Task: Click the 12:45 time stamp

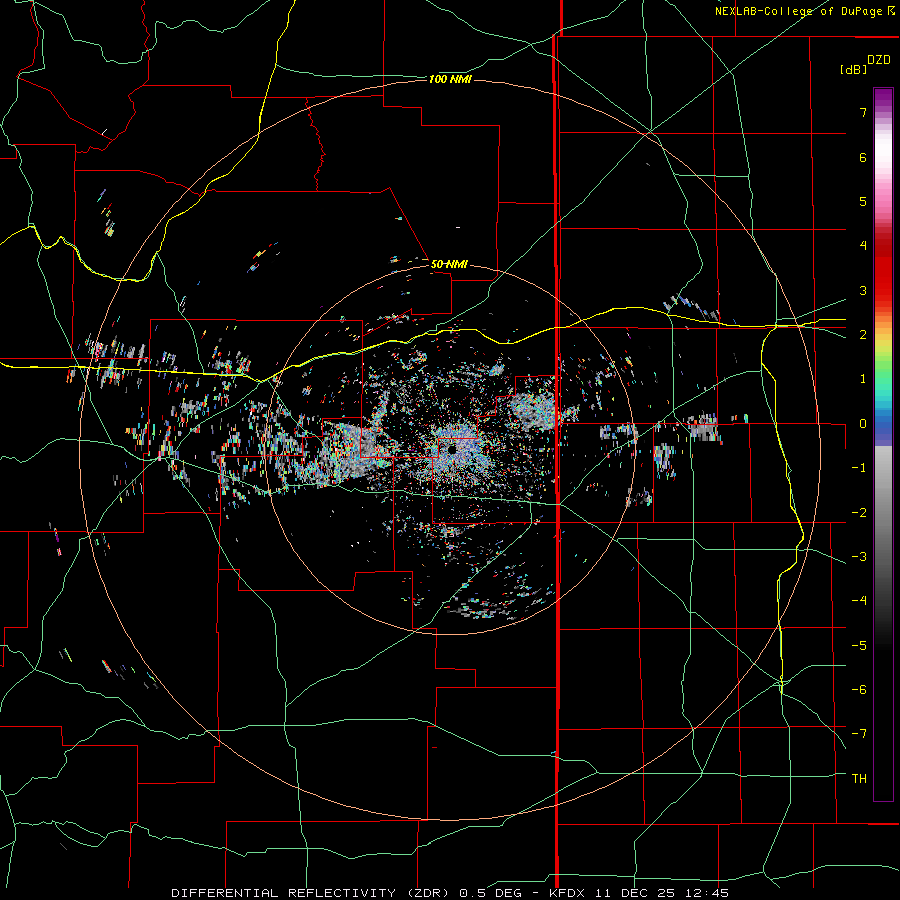Action: click(705, 893)
